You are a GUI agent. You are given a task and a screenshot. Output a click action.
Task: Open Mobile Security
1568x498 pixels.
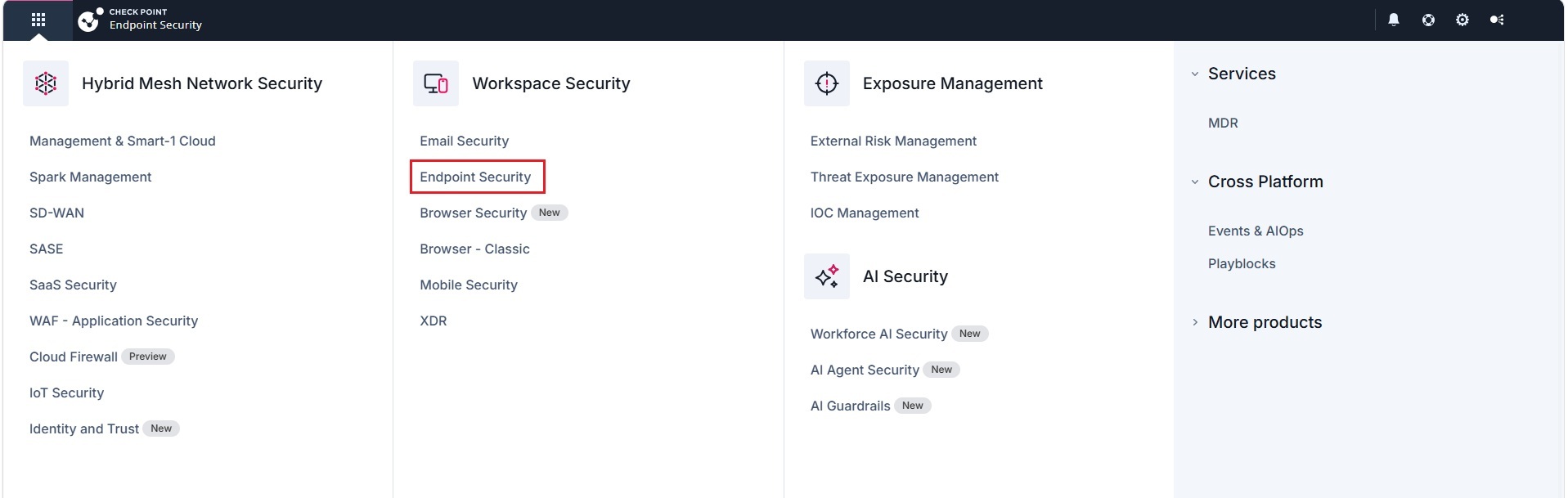pyautogui.click(x=469, y=285)
